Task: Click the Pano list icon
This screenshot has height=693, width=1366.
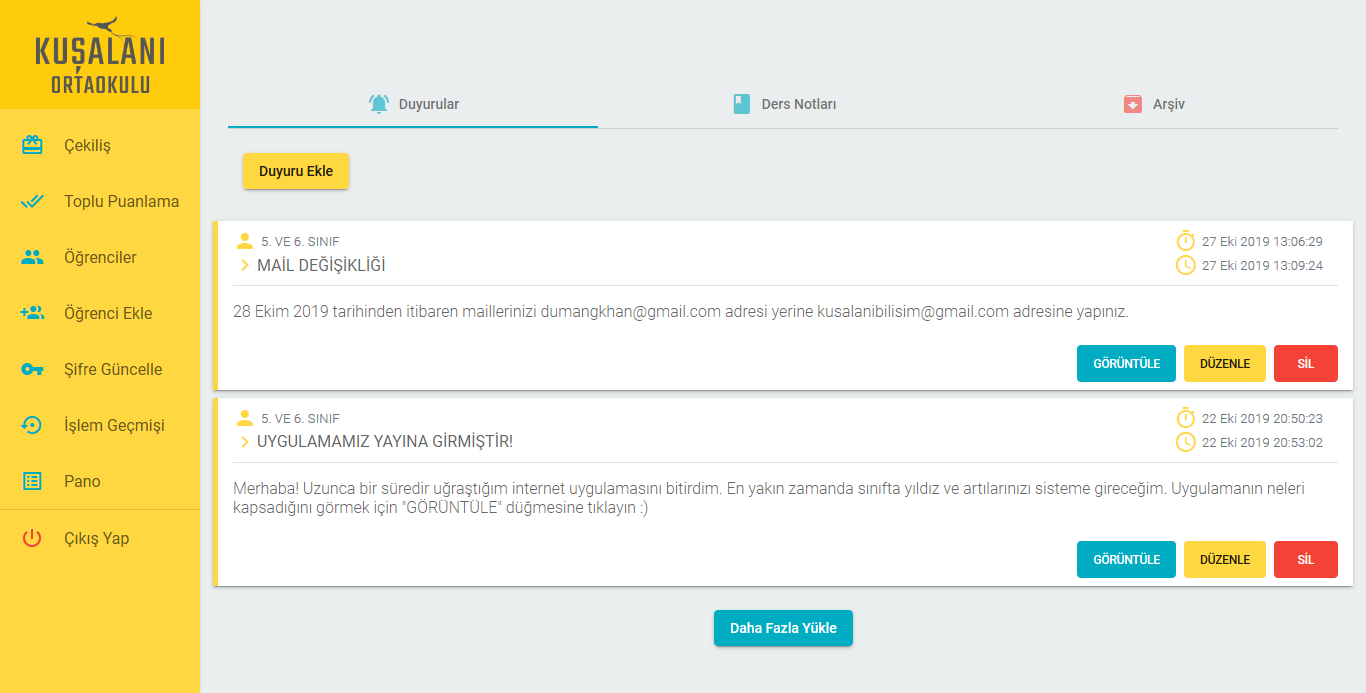Action: [x=32, y=482]
